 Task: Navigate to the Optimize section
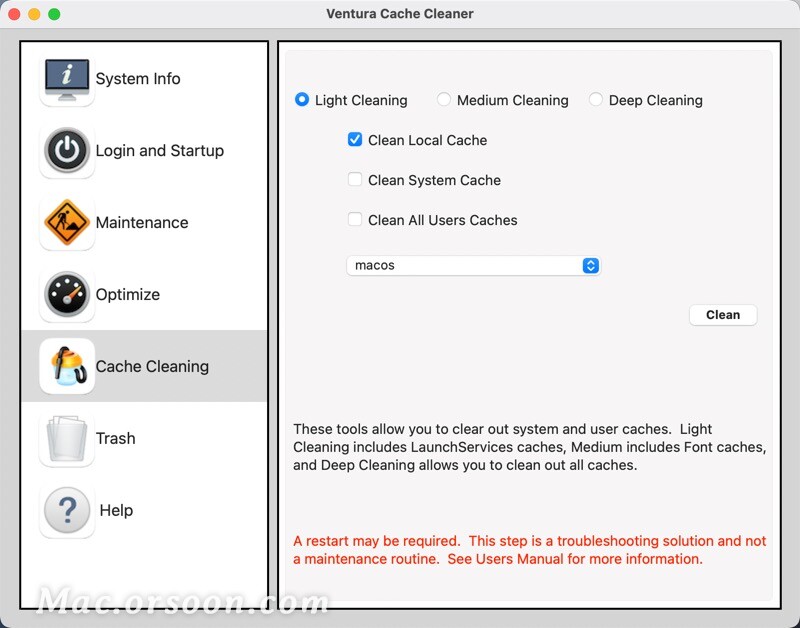pos(128,294)
